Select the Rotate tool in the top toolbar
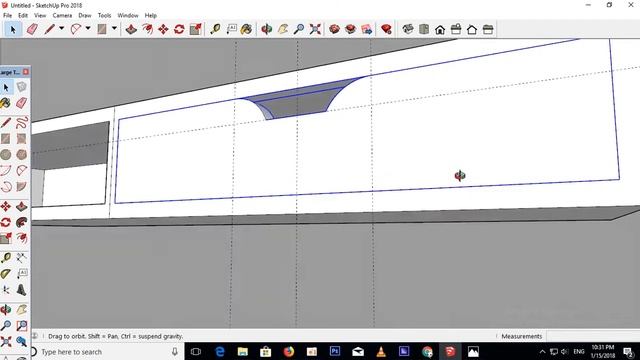 tap(179, 29)
